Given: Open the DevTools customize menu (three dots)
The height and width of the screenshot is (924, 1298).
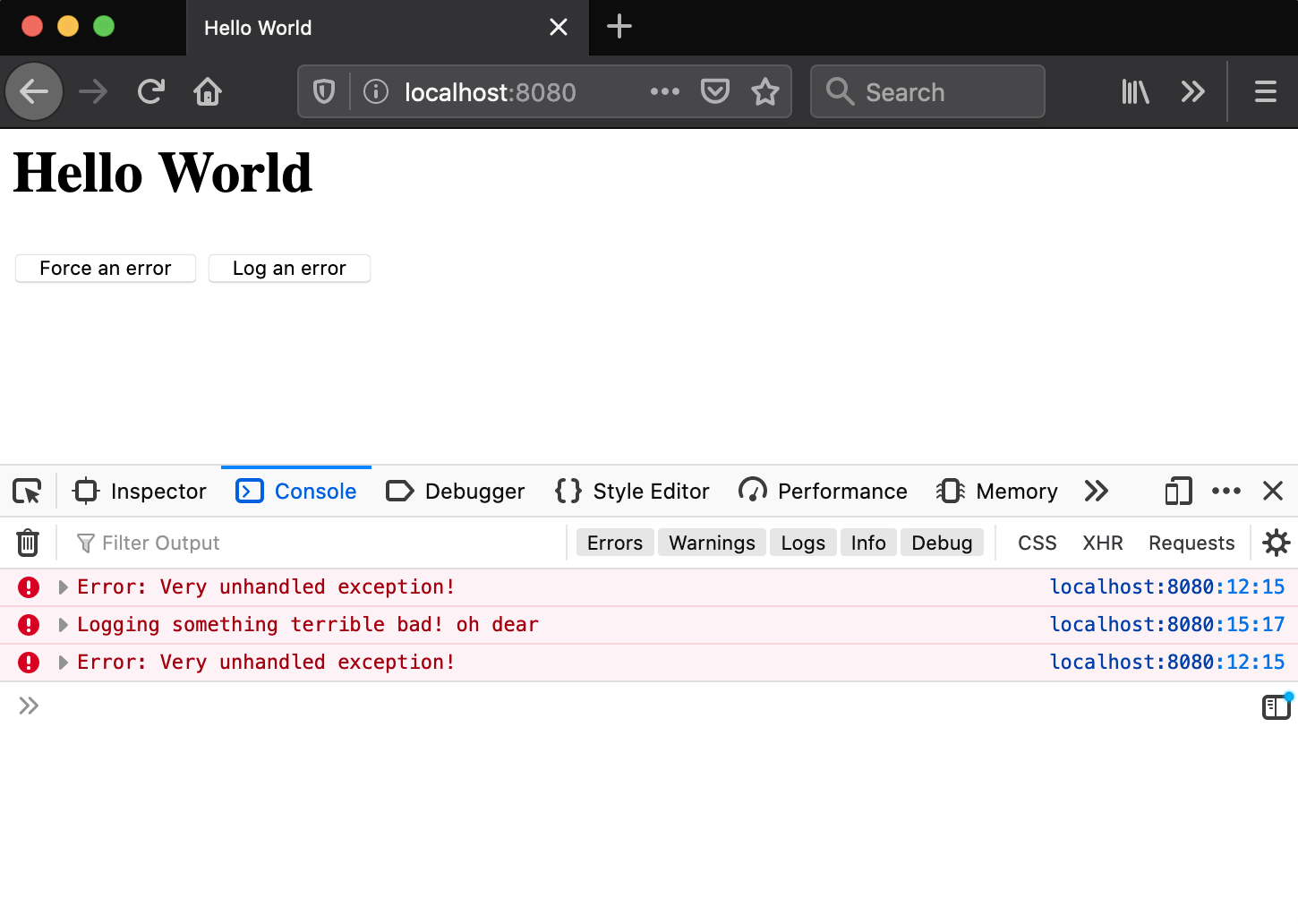Looking at the screenshot, I should click(1226, 491).
